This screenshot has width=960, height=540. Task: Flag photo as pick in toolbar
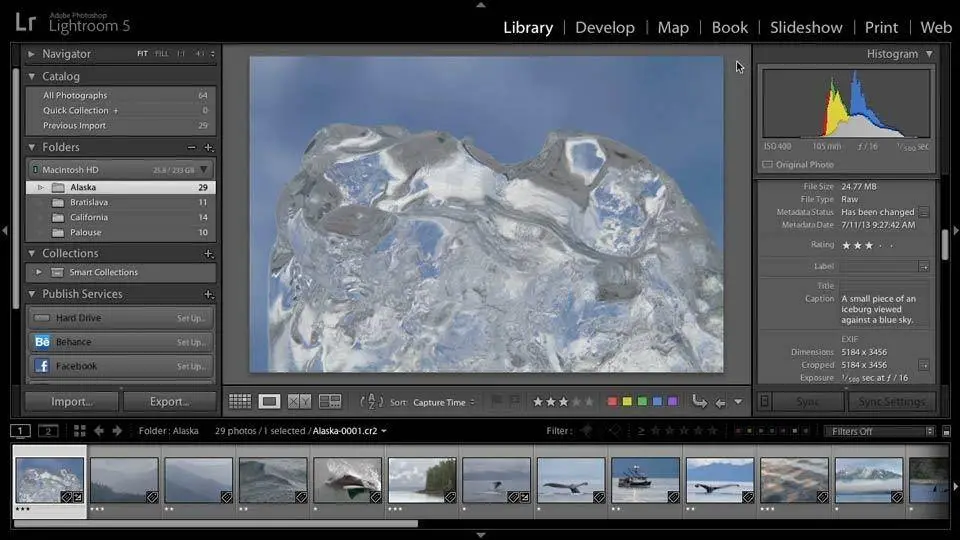click(497, 401)
